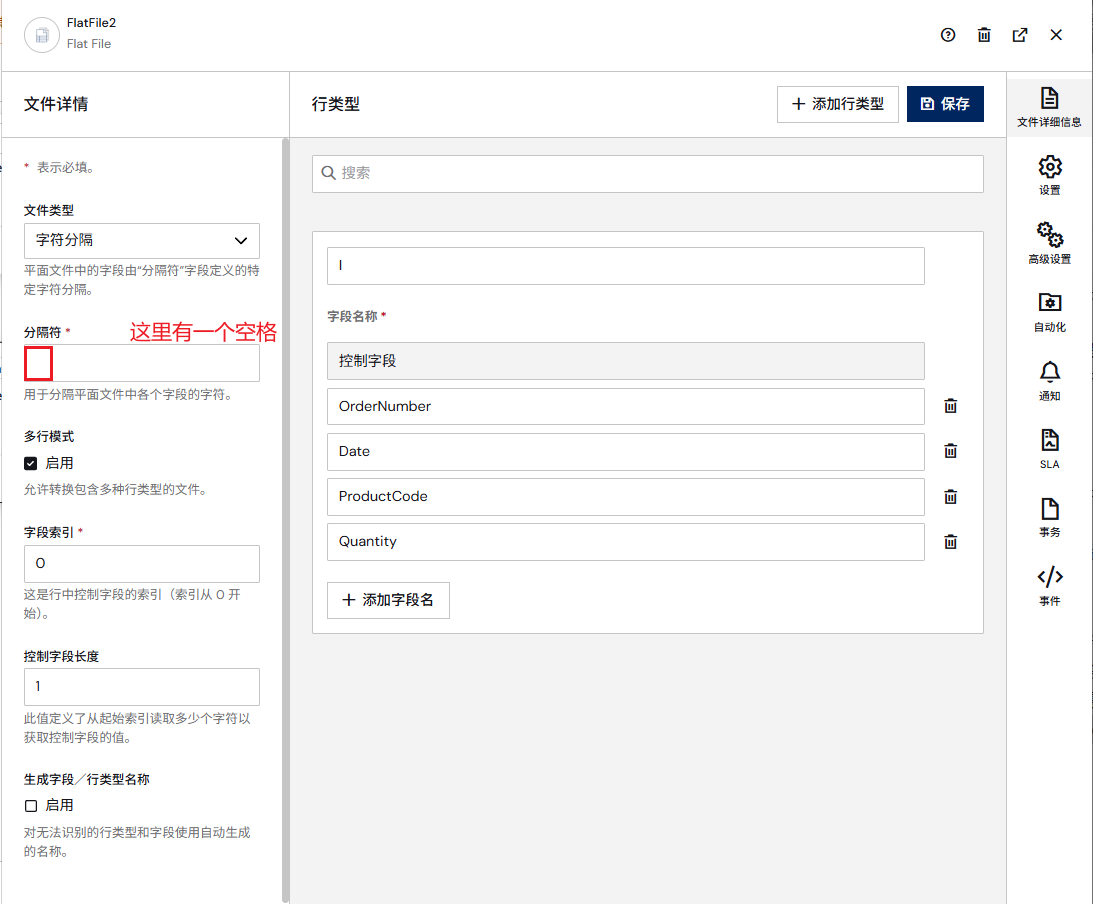Edit the Quantity field name
The image size is (1093, 904).
(625, 542)
